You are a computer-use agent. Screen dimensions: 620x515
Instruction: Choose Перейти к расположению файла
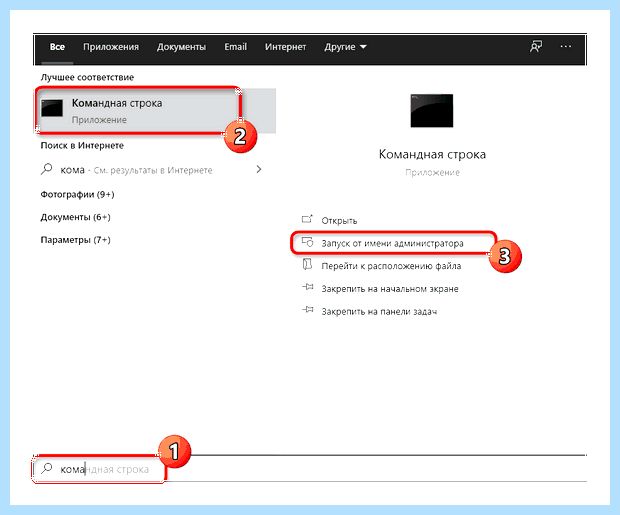point(391,266)
